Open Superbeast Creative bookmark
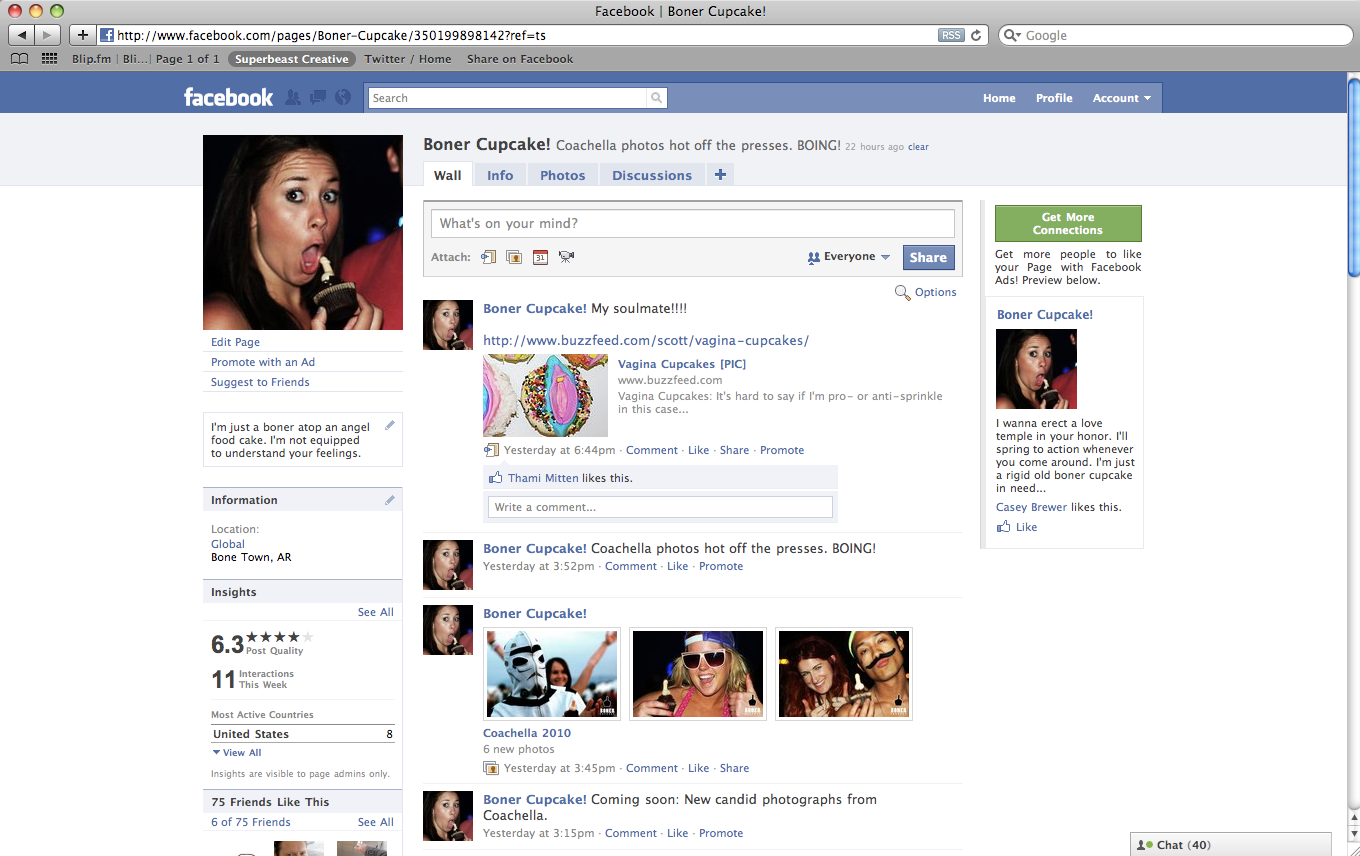The image size is (1360, 856). (x=292, y=59)
